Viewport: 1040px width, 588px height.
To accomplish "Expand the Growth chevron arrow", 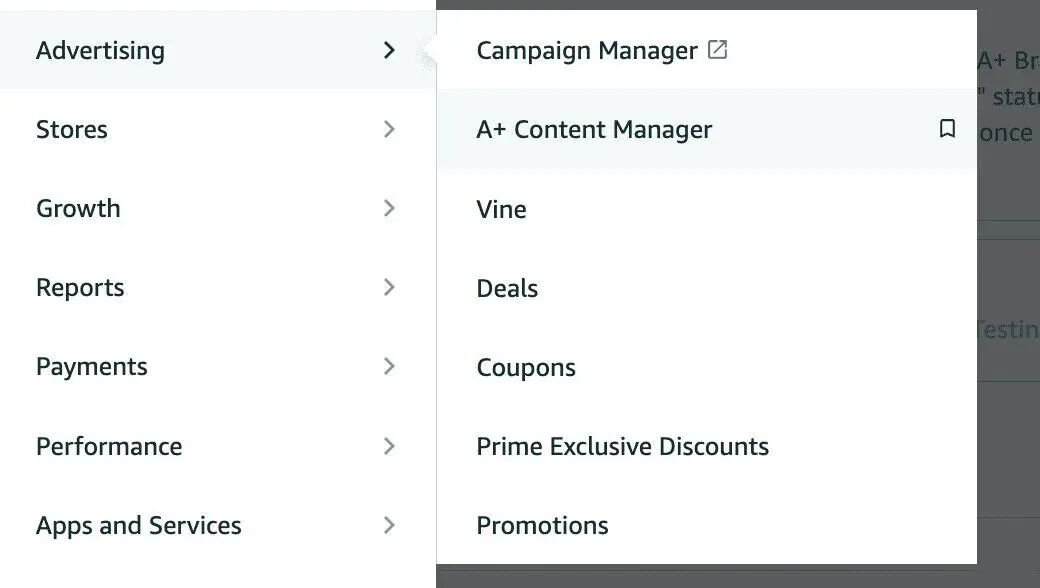I will [390, 208].
